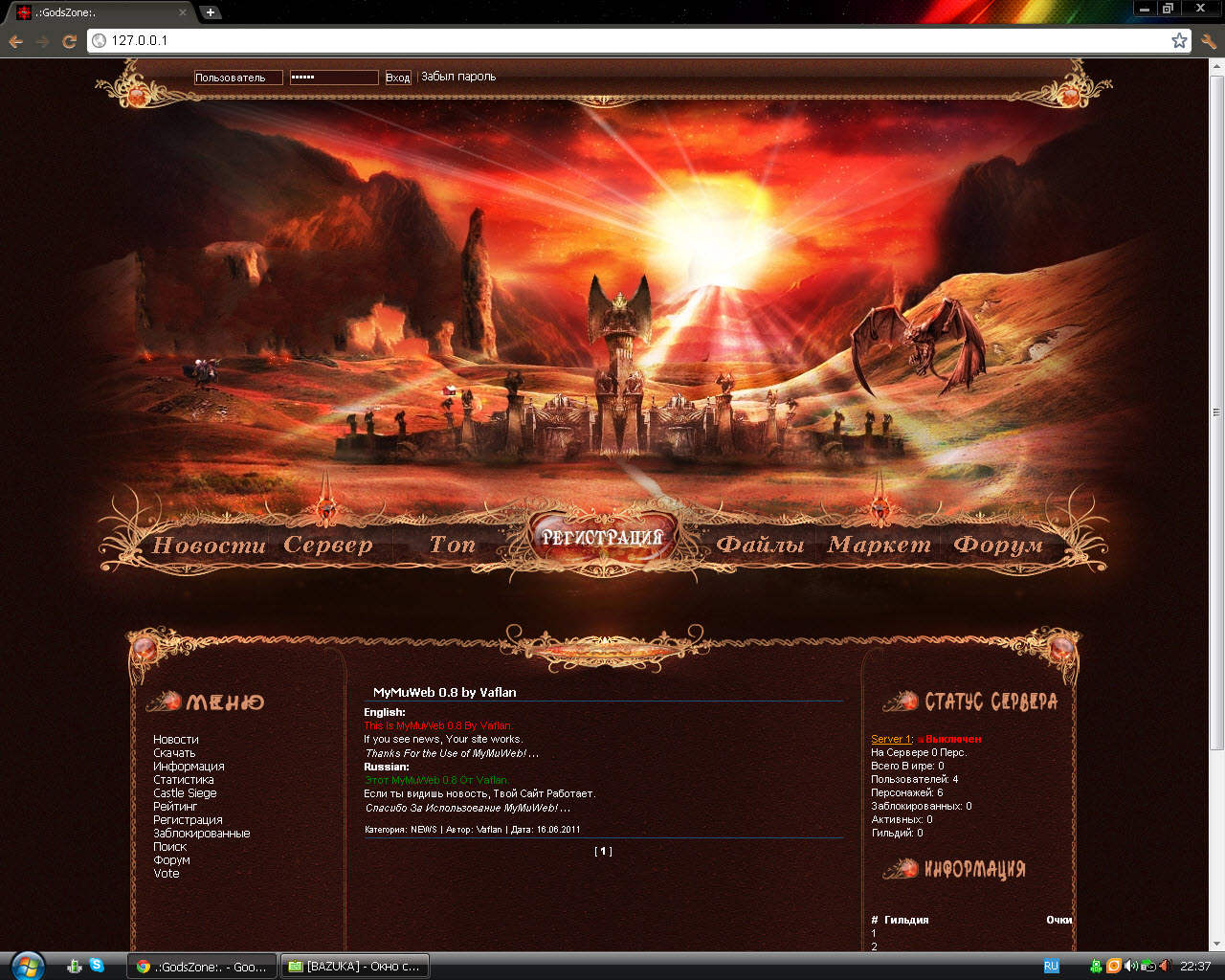Select Статистика in the side menu
The width and height of the screenshot is (1225, 980).
point(184,780)
